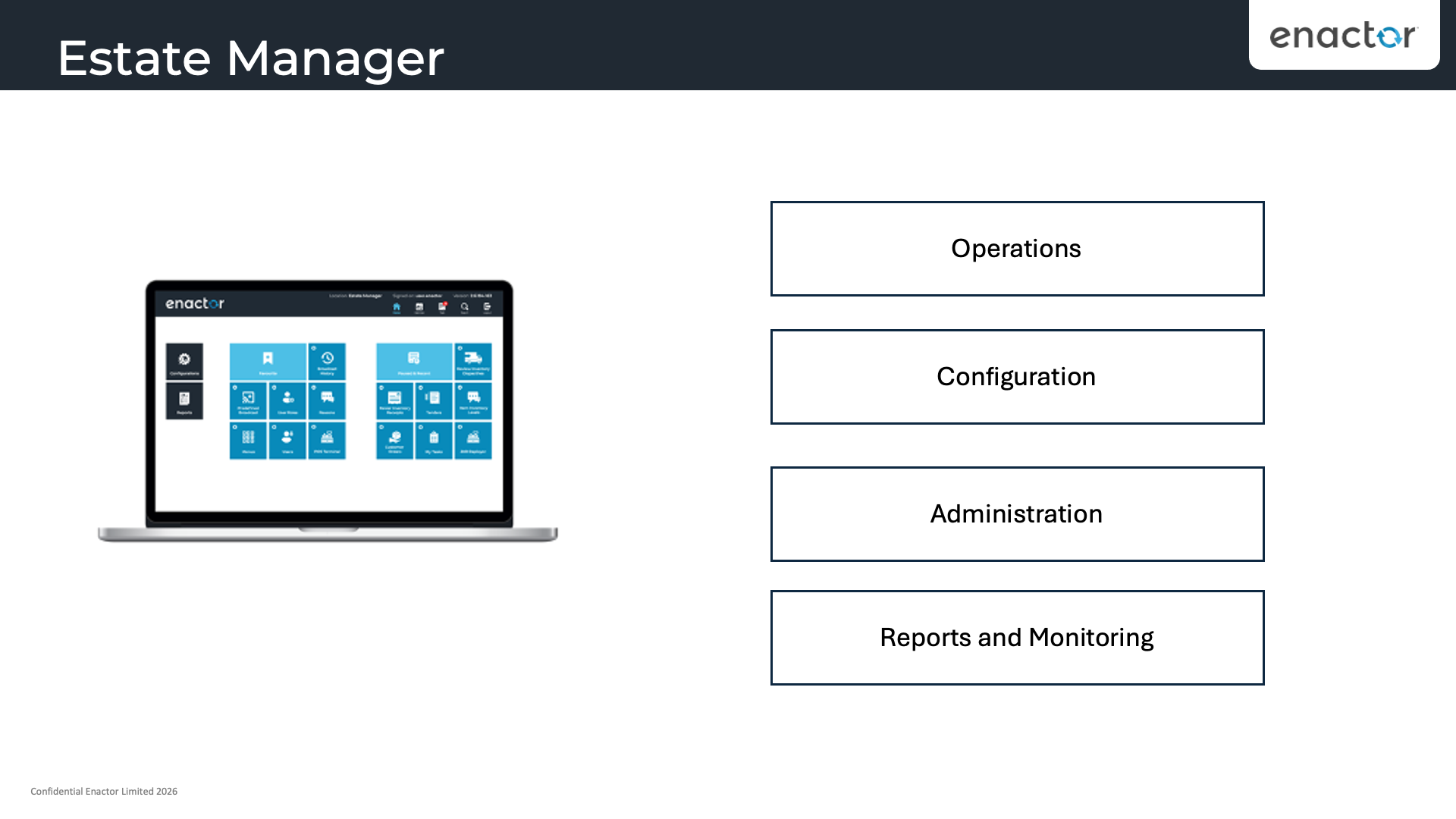The image size is (1456, 819).
Task: Open the My Tasks tile
Action: pyautogui.click(x=434, y=440)
